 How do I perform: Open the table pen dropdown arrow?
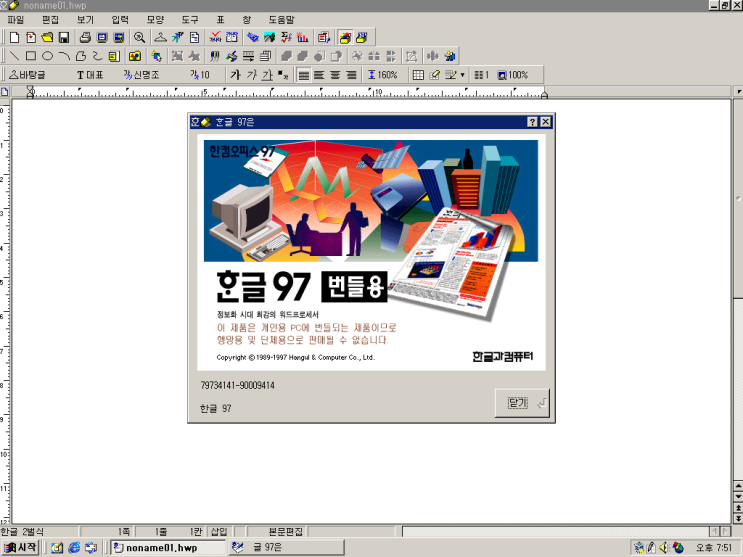462,75
